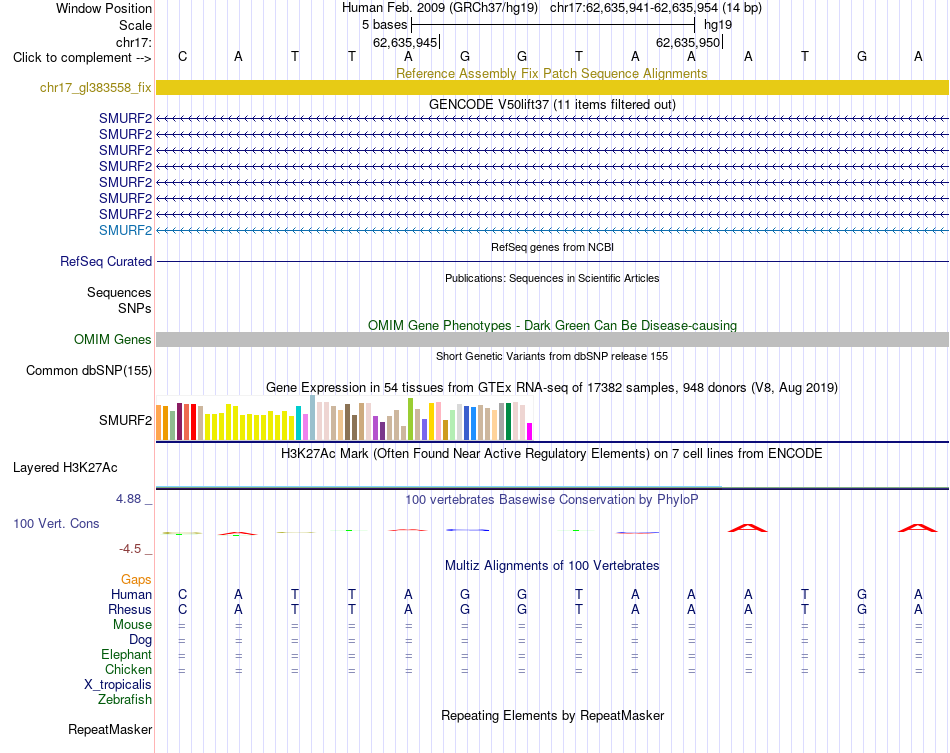Click the Layered H3K27Ac track label
This screenshot has height=753, width=950.
pyautogui.click(x=65, y=468)
